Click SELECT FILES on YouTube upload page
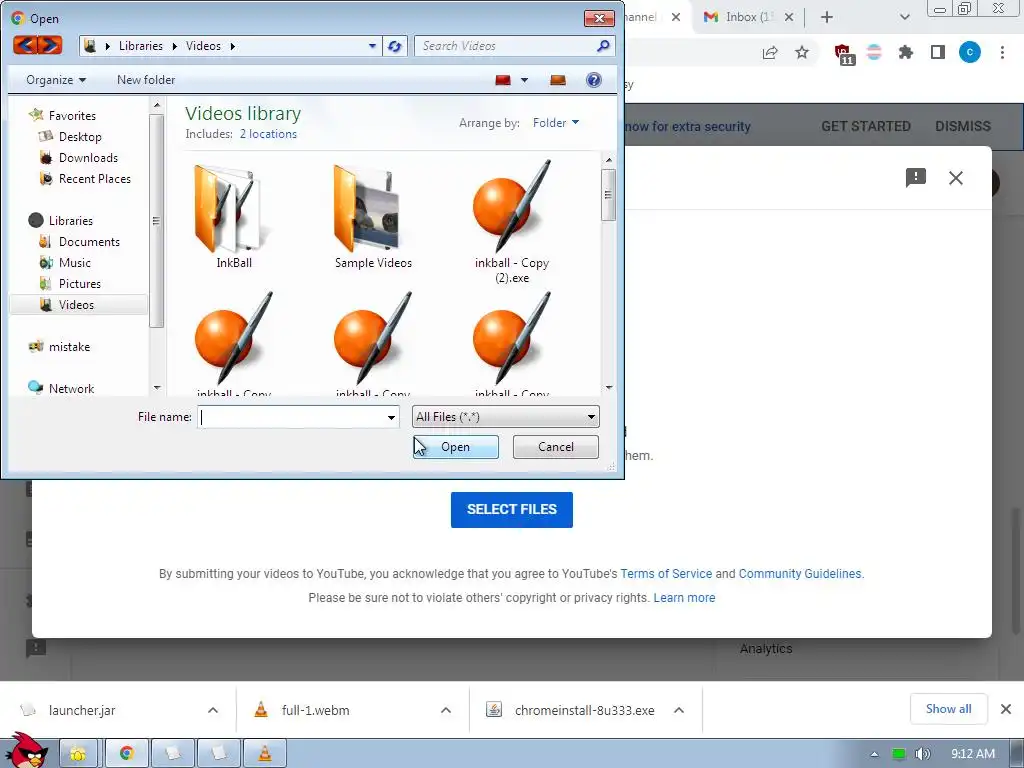 [512, 509]
